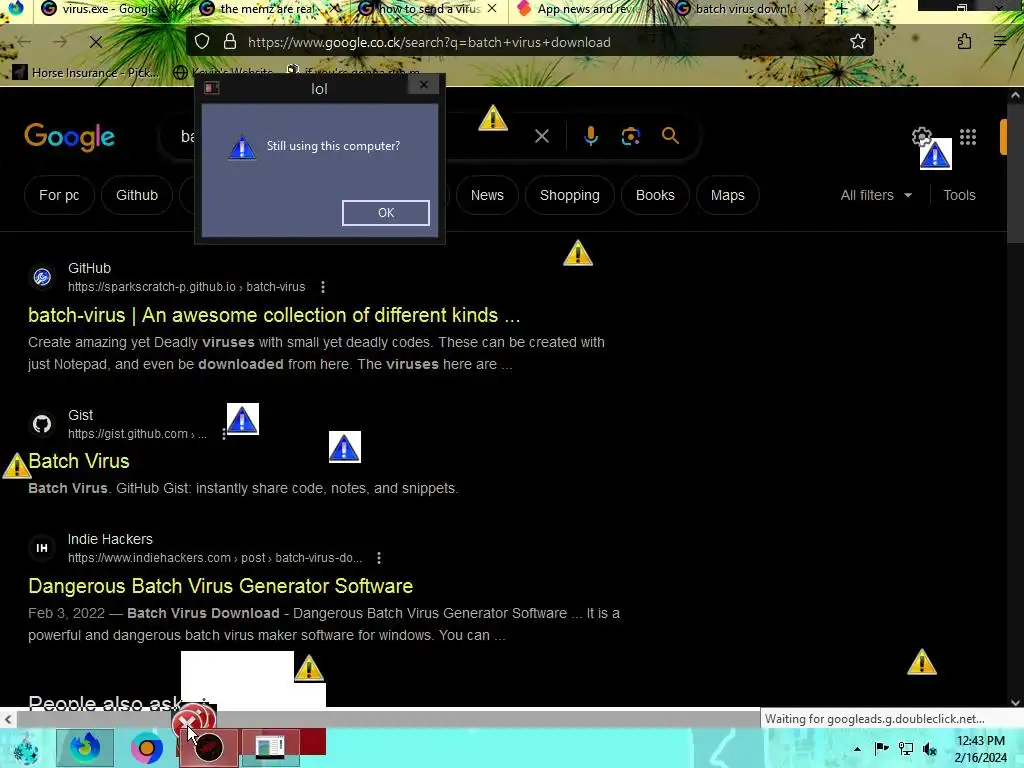Screen dimensions: 1024x768
Task: Switch to 'App news and reviews' tab
Action: tap(584, 9)
